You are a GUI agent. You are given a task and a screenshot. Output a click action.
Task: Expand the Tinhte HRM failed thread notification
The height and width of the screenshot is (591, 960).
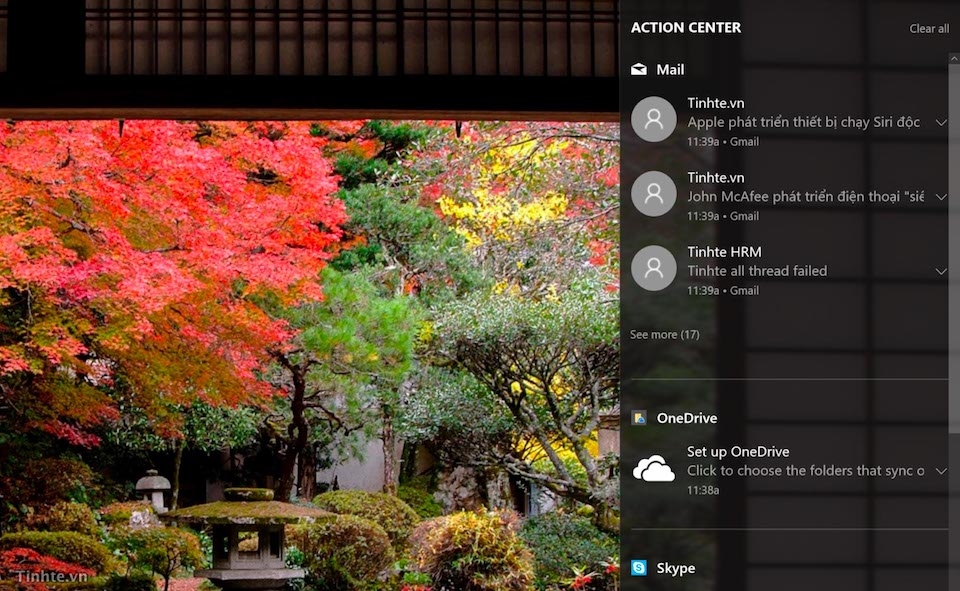[941, 271]
